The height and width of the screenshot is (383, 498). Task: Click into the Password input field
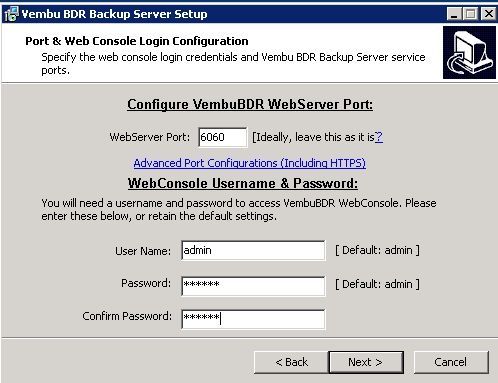(253, 286)
